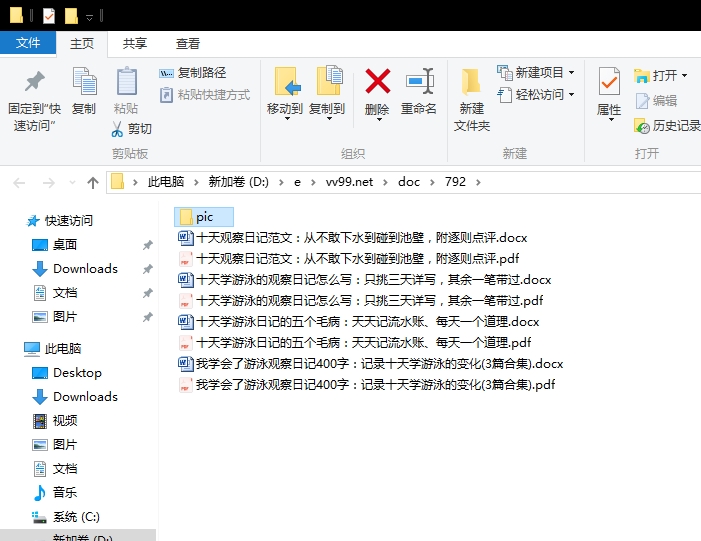Open Properties 属性 button
Image resolution: width=701 pixels, height=541 pixels.
(608, 94)
